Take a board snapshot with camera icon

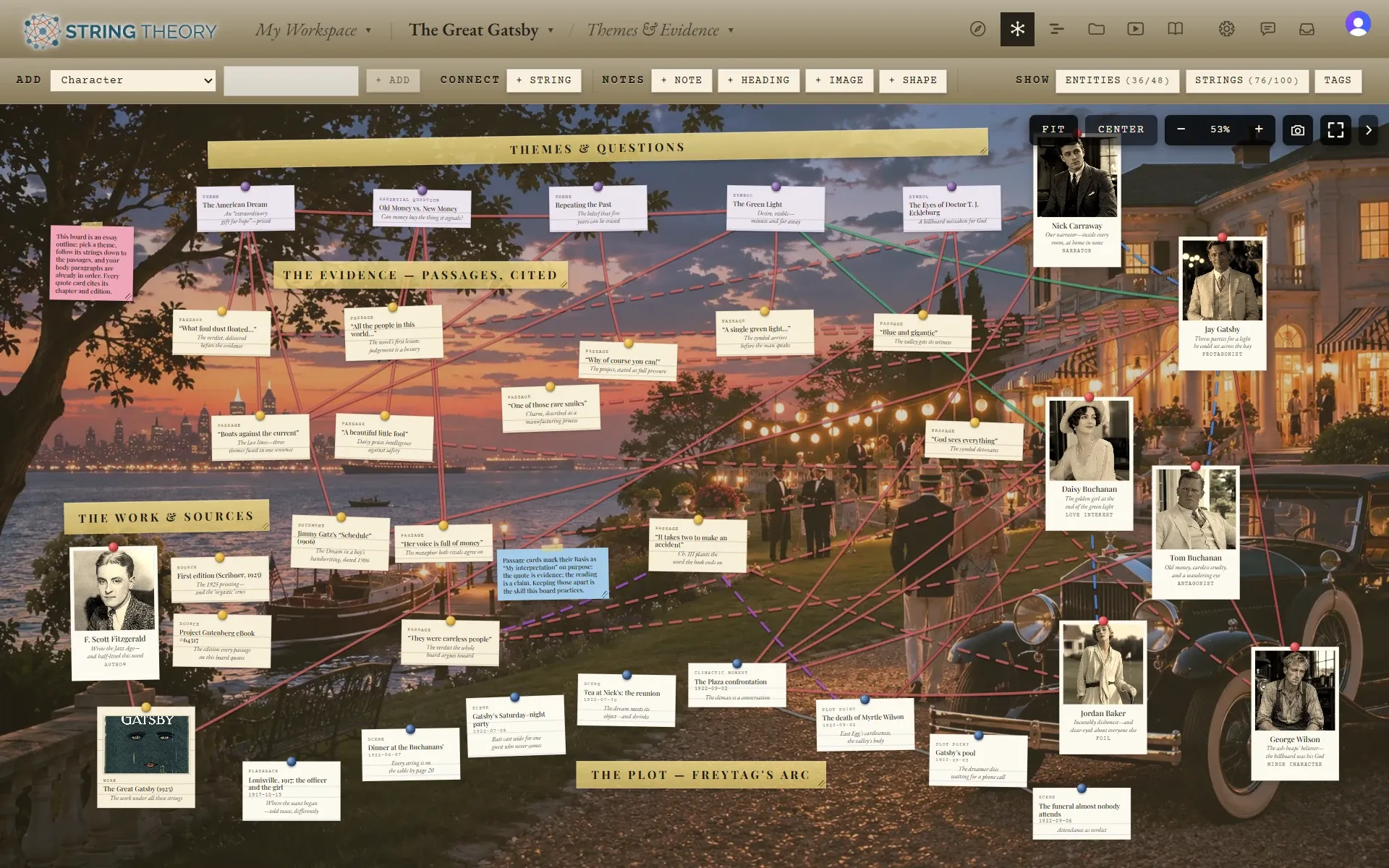1298,130
